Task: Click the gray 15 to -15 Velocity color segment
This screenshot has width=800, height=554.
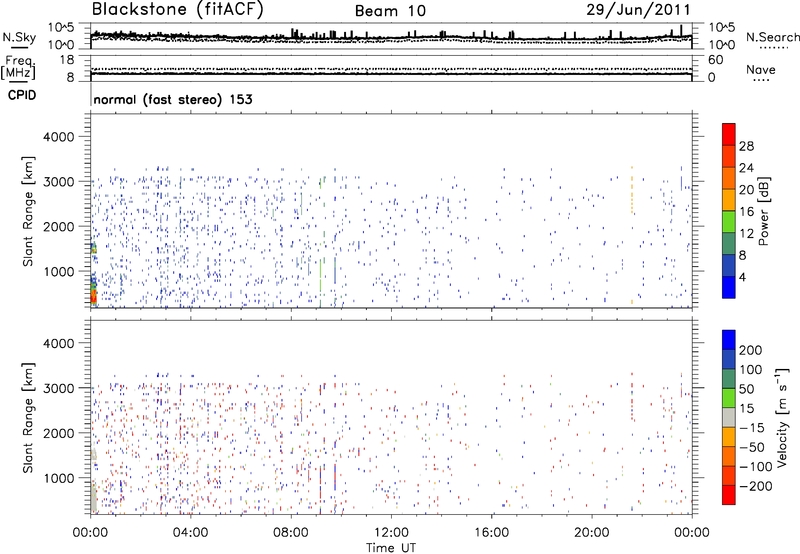Action: pos(729,417)
